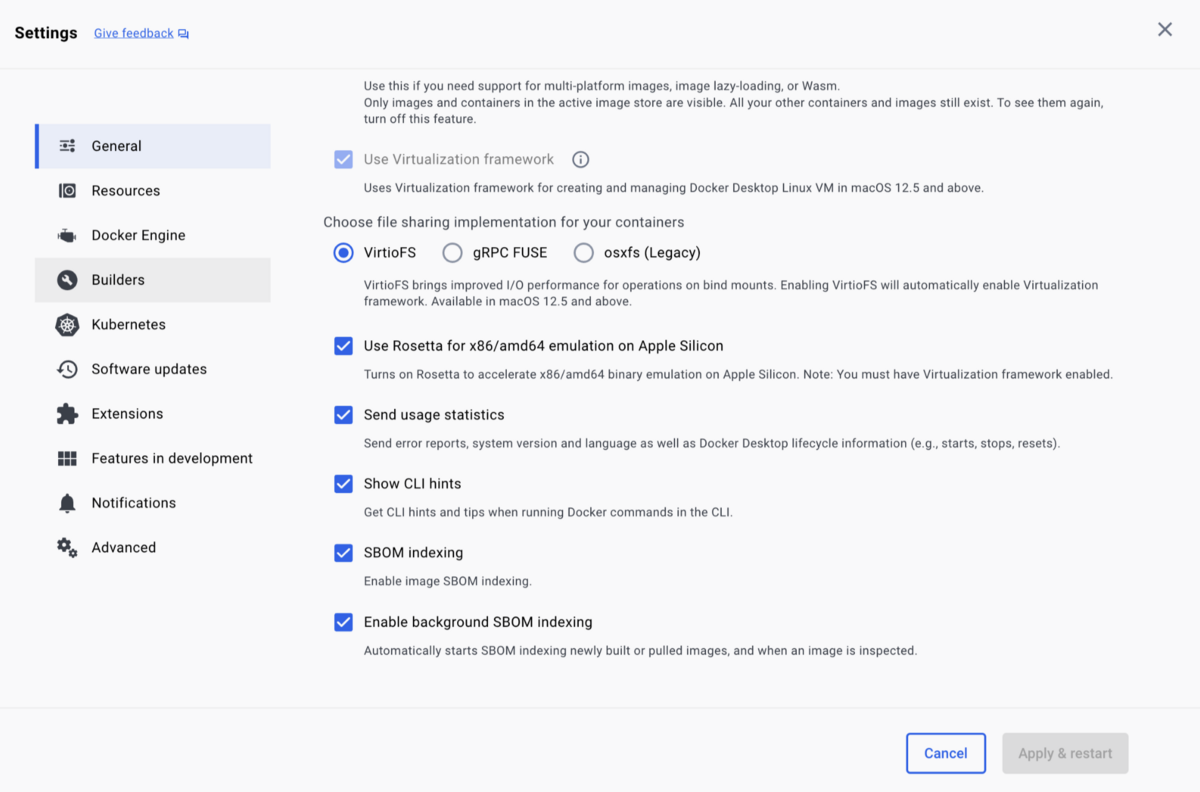Switch to the Advanced tab
Screen dimensions: 1200x792
(x=153, y=548)
